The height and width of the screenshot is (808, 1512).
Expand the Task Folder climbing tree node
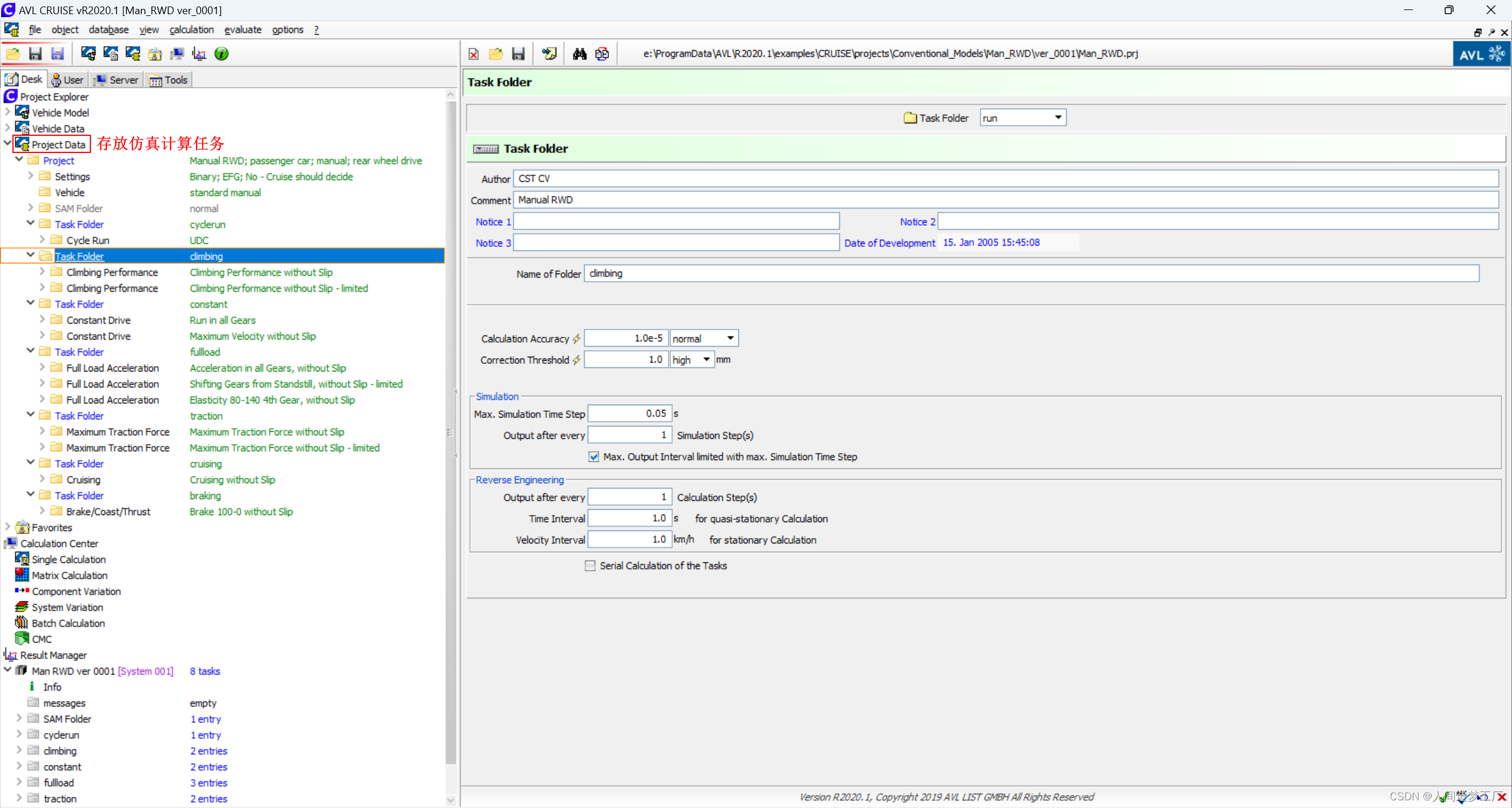click(31, 255)
